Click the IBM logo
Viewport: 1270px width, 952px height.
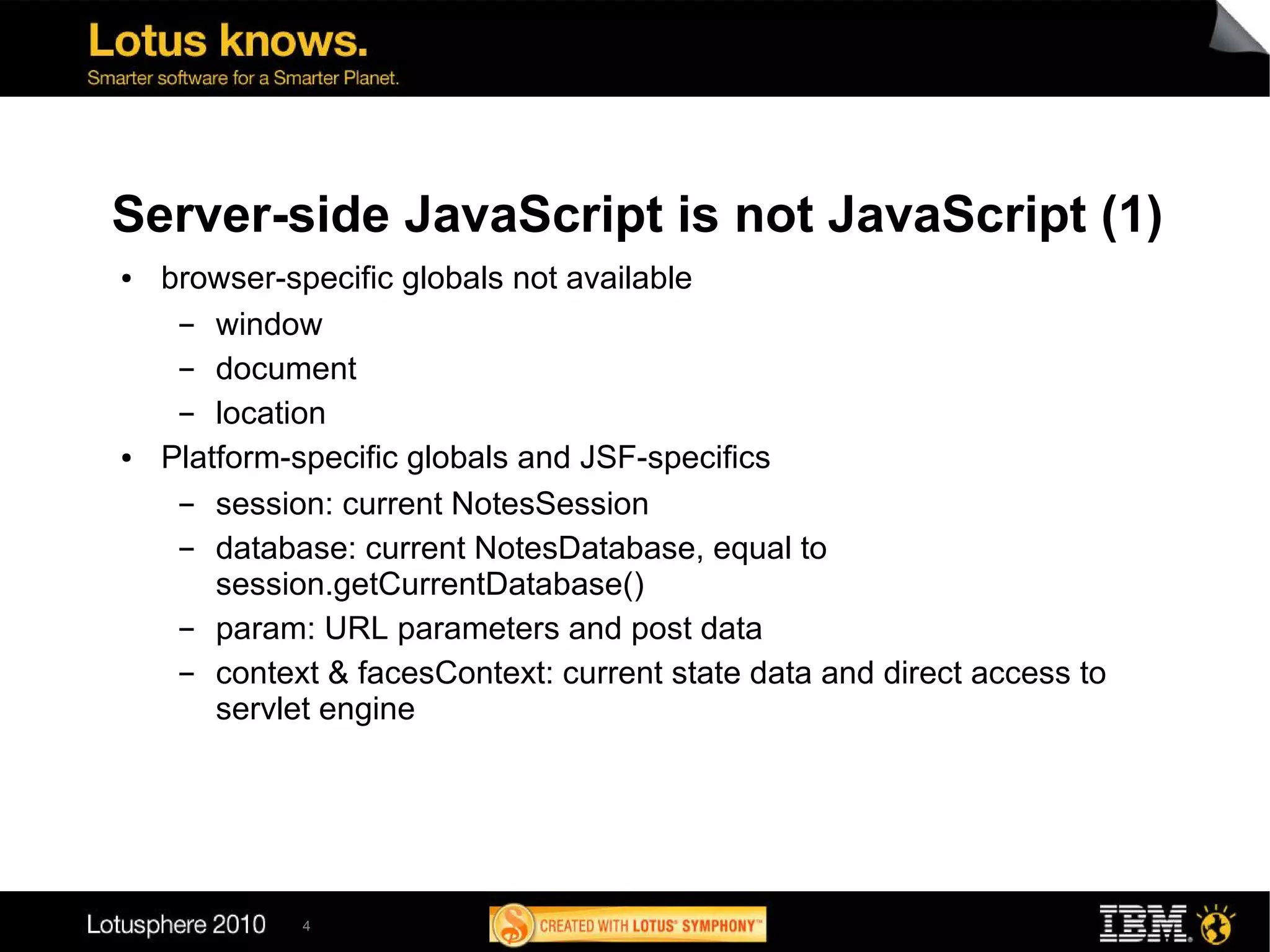pyautogui.click(x=1145, y=923)
